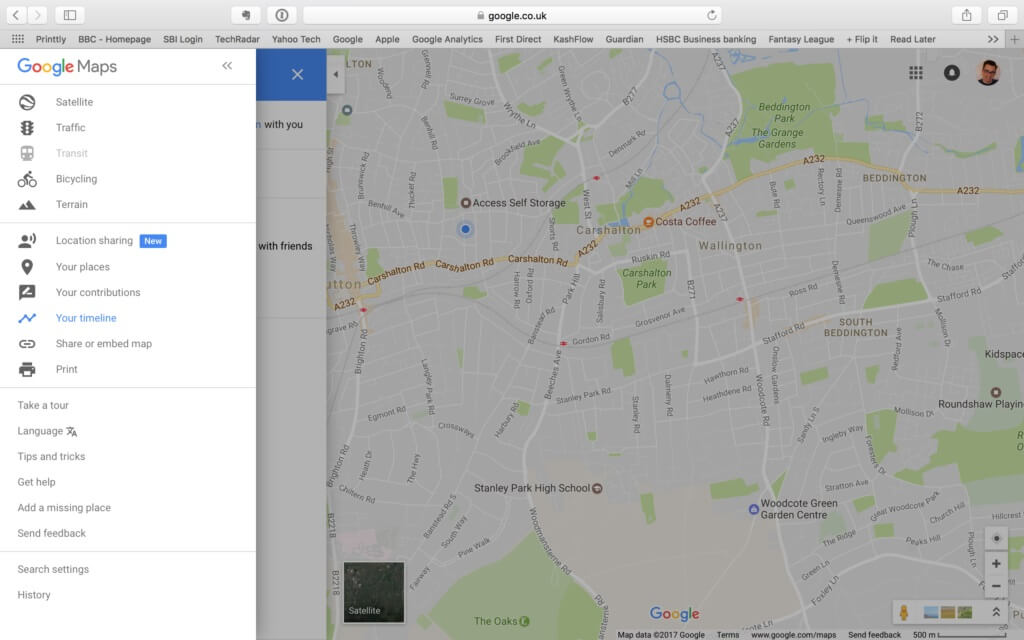Turn on the Bicycling layer
Screen dimensions: 1024x640
point(76,179)
